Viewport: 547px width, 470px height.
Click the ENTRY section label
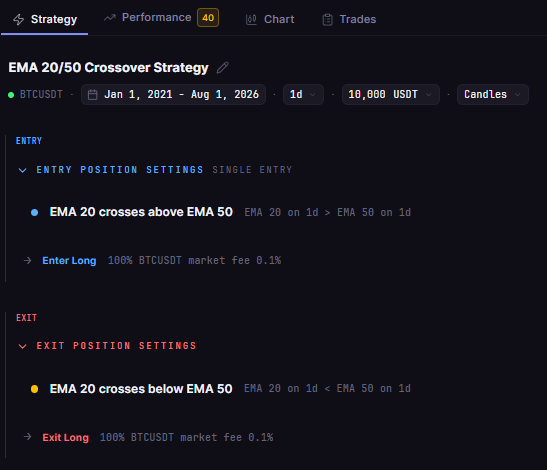click(x=29, y=141)
